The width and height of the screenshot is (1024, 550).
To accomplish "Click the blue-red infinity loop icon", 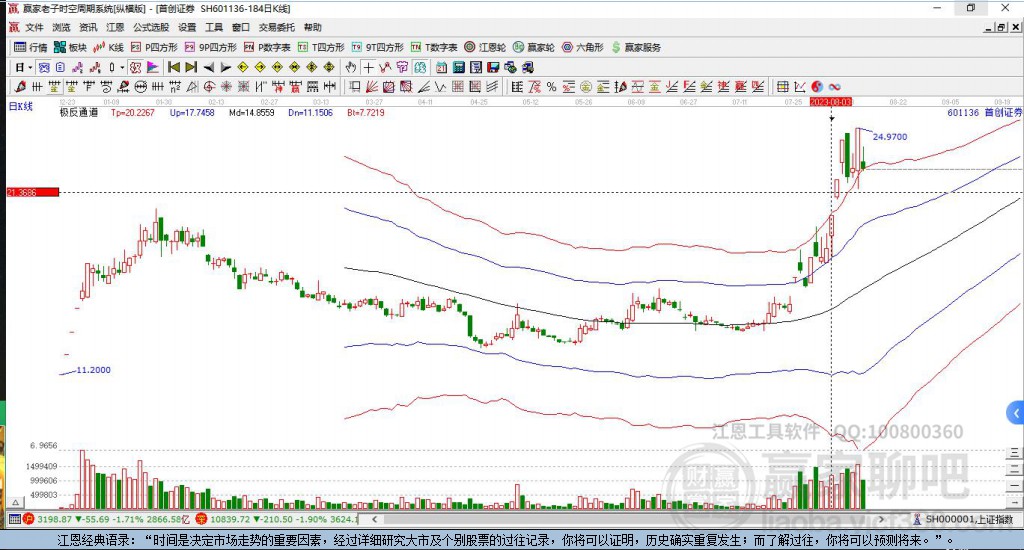I will [834, 86].
